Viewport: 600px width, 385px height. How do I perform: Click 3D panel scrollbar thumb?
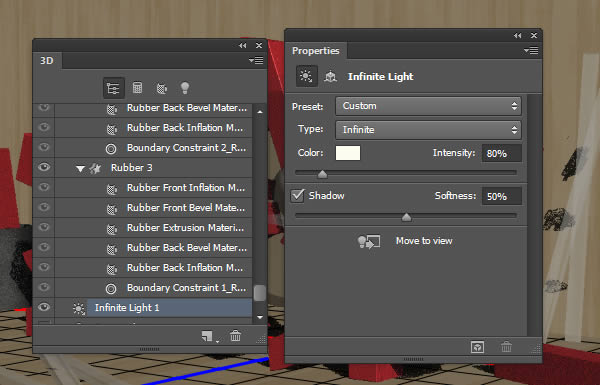[x=260, y=293]
